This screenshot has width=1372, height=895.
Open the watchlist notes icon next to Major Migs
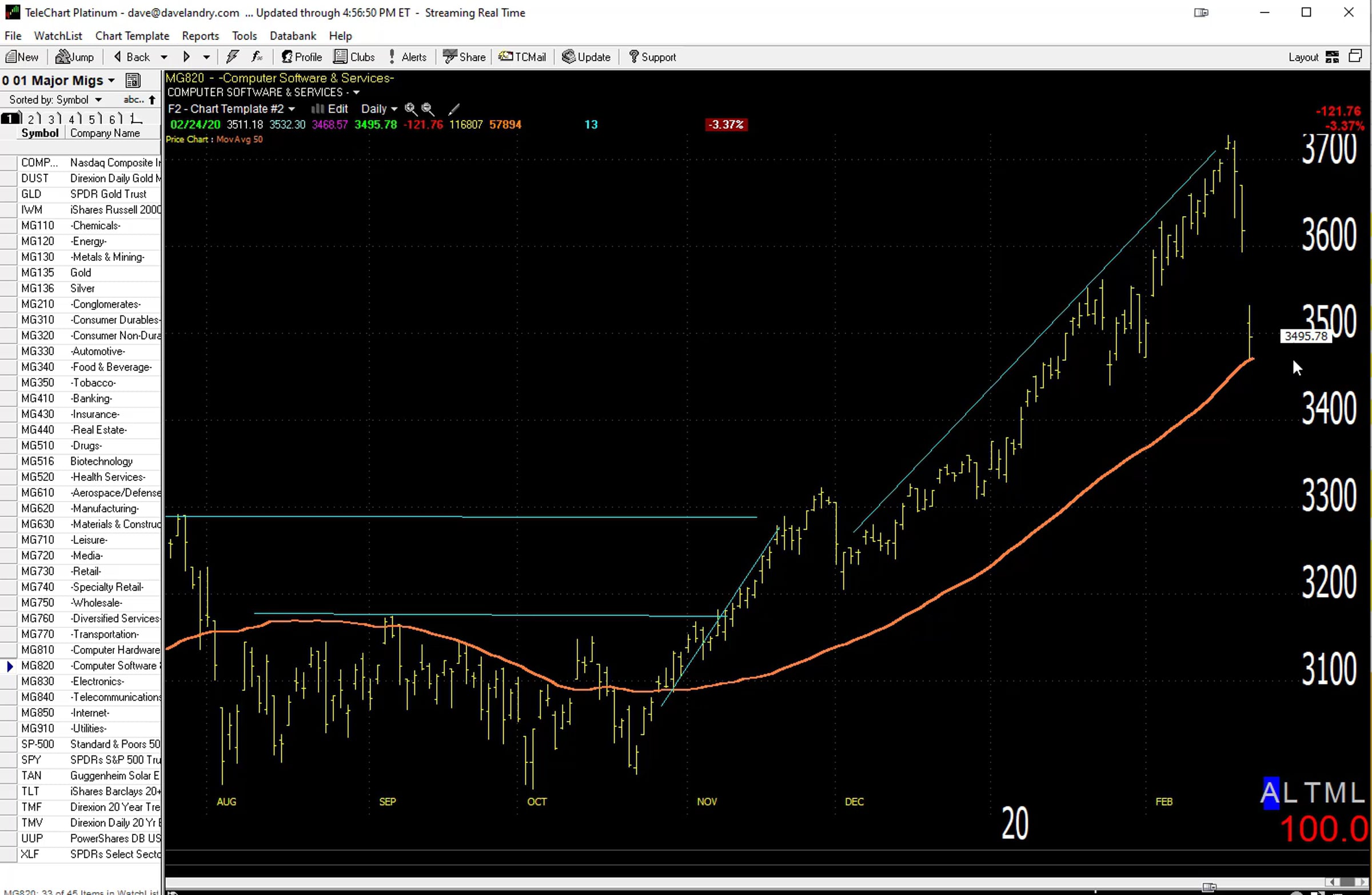[x=133, y=81]
